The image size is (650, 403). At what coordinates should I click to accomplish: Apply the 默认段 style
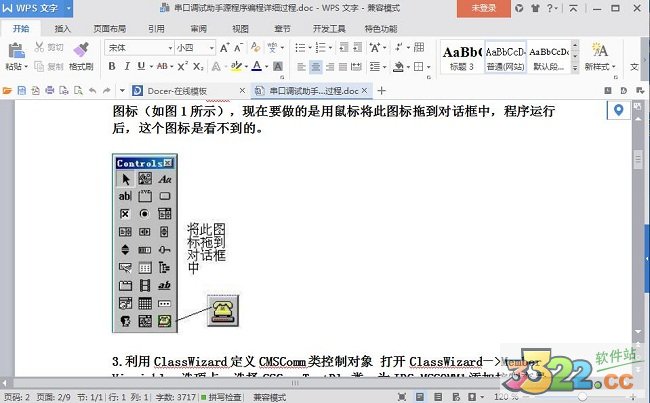549,57
